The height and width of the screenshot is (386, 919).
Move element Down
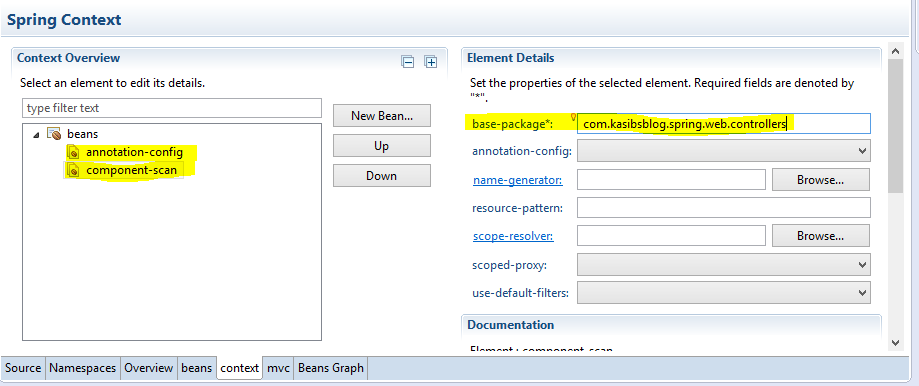click(382, 176)
